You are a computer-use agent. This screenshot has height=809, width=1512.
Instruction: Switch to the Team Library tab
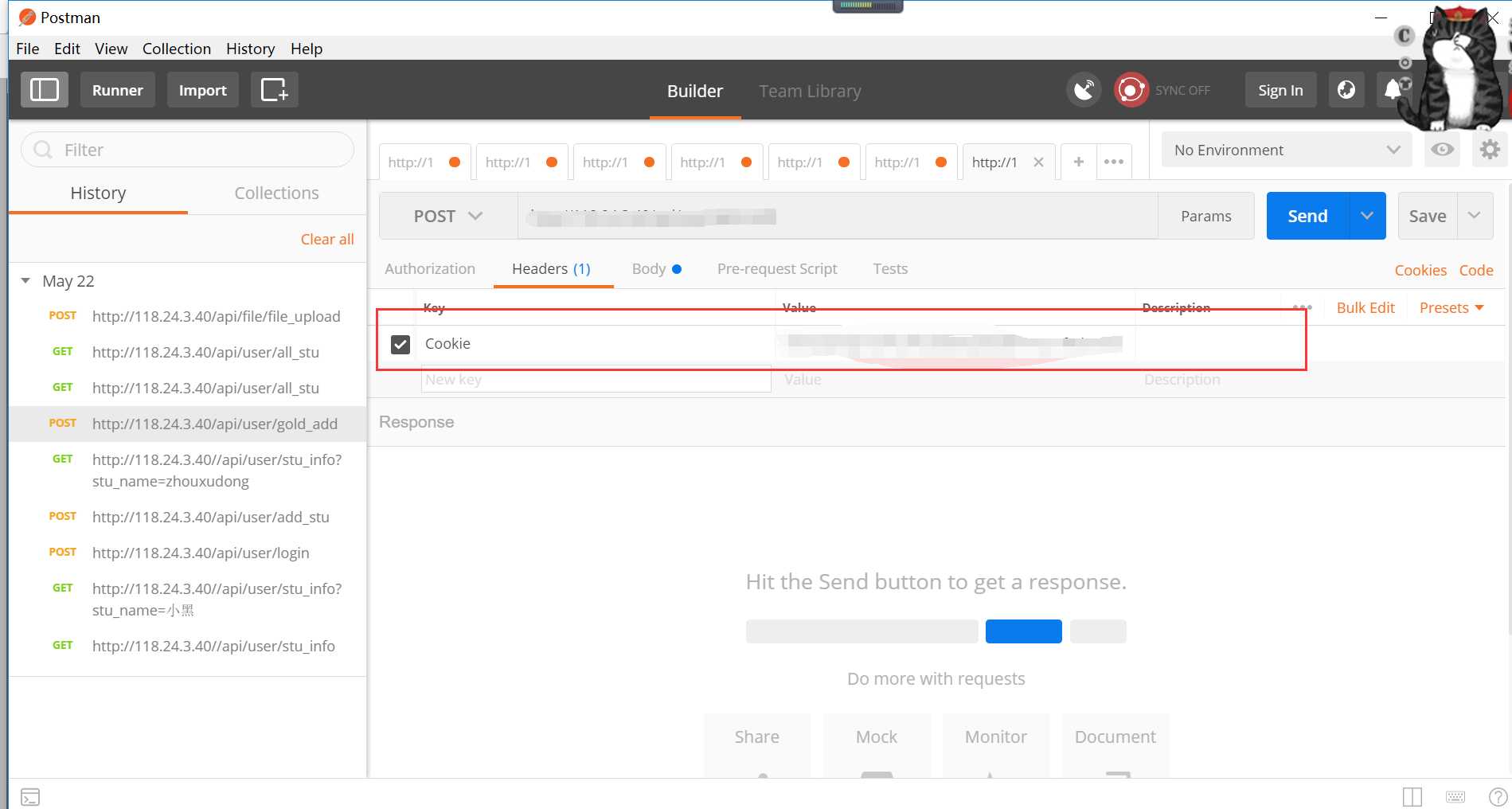coord(810,91)
